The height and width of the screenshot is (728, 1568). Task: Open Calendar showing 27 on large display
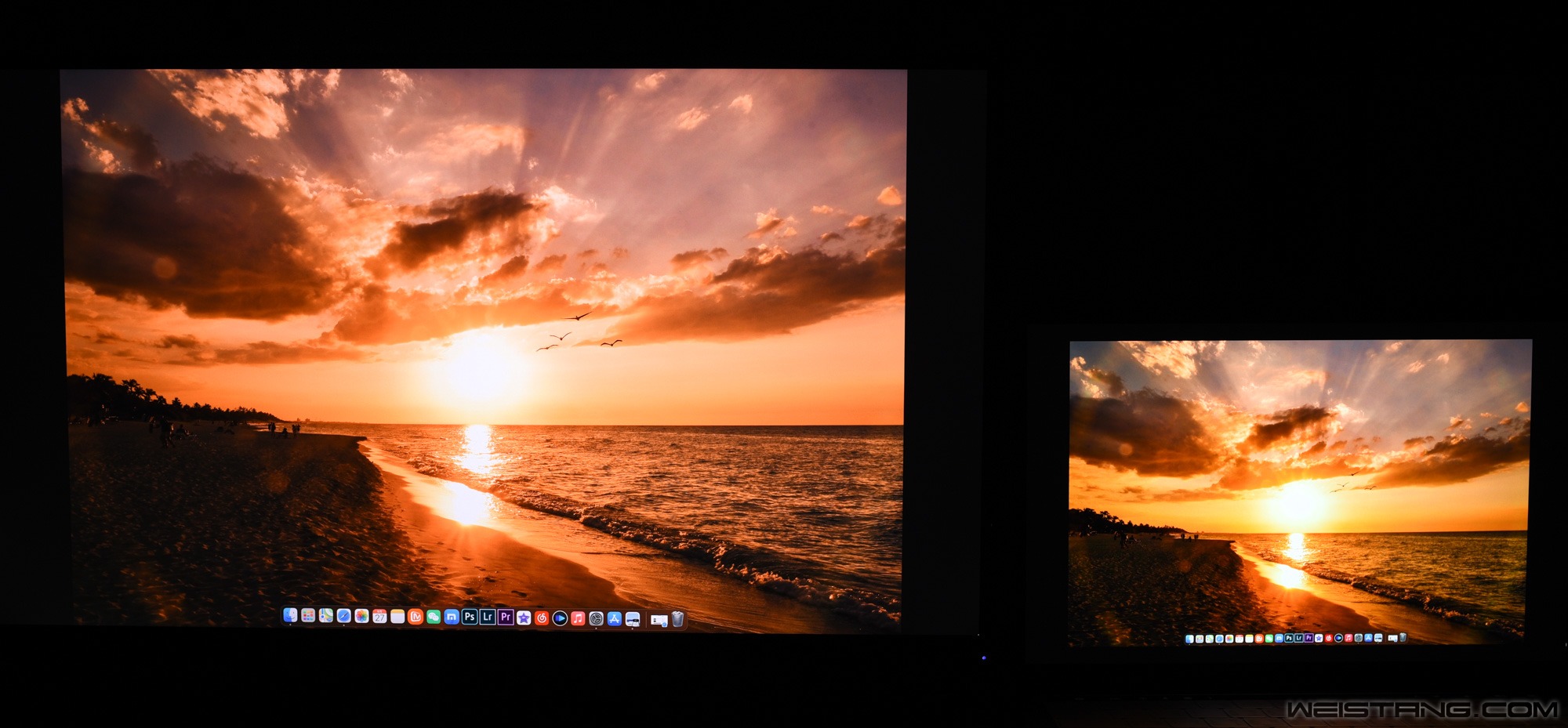(379, 617)
